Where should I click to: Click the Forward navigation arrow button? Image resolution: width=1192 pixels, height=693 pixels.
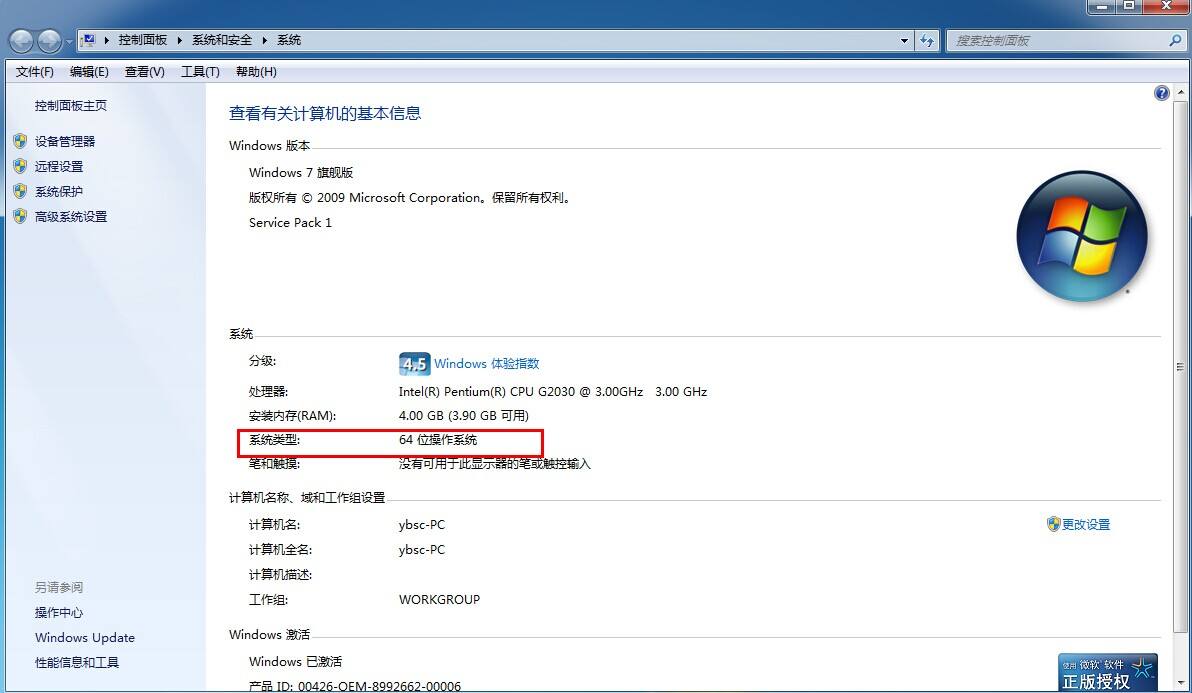coord(49,41)
